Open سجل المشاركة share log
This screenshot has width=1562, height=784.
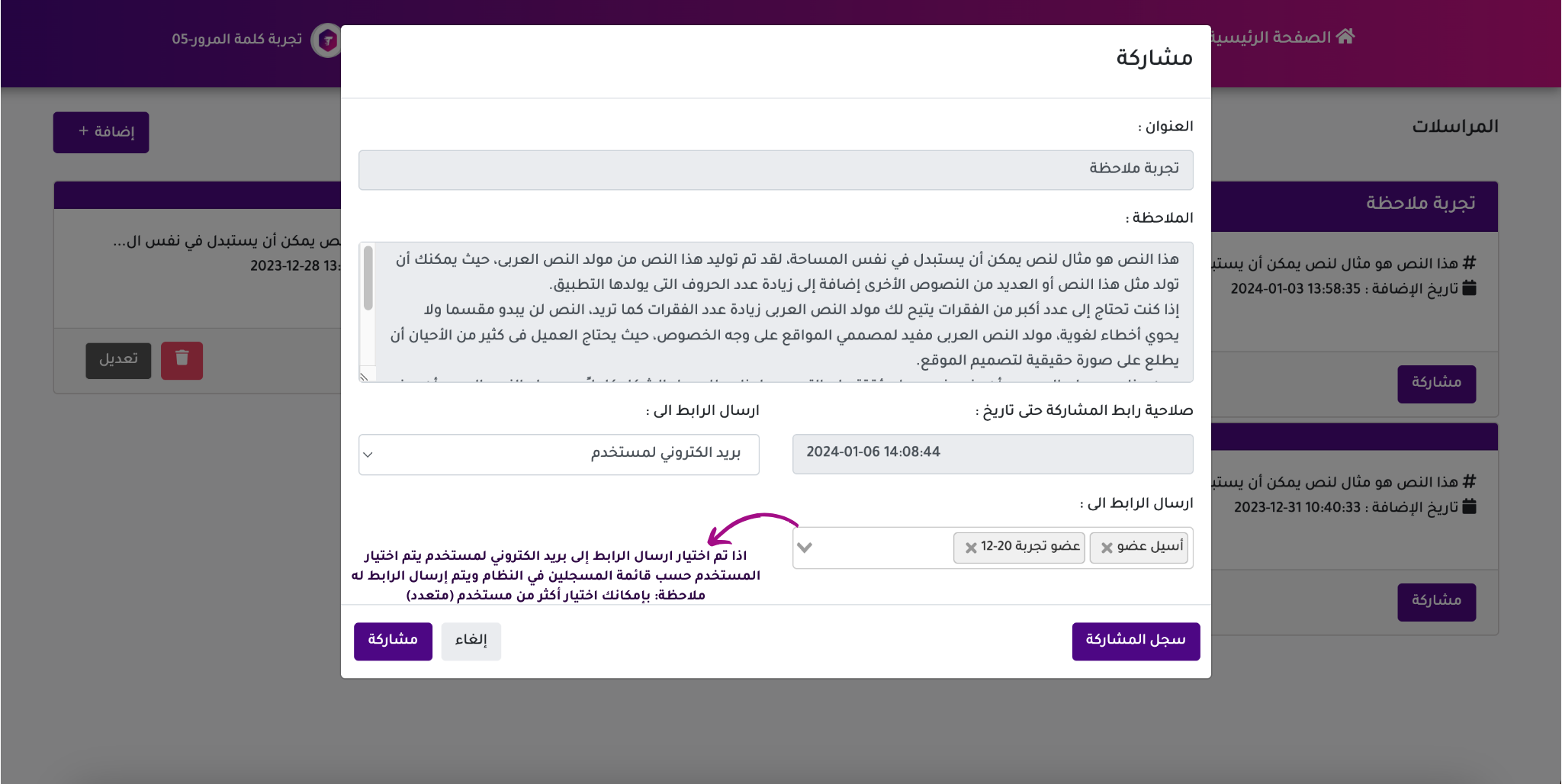1135,641
